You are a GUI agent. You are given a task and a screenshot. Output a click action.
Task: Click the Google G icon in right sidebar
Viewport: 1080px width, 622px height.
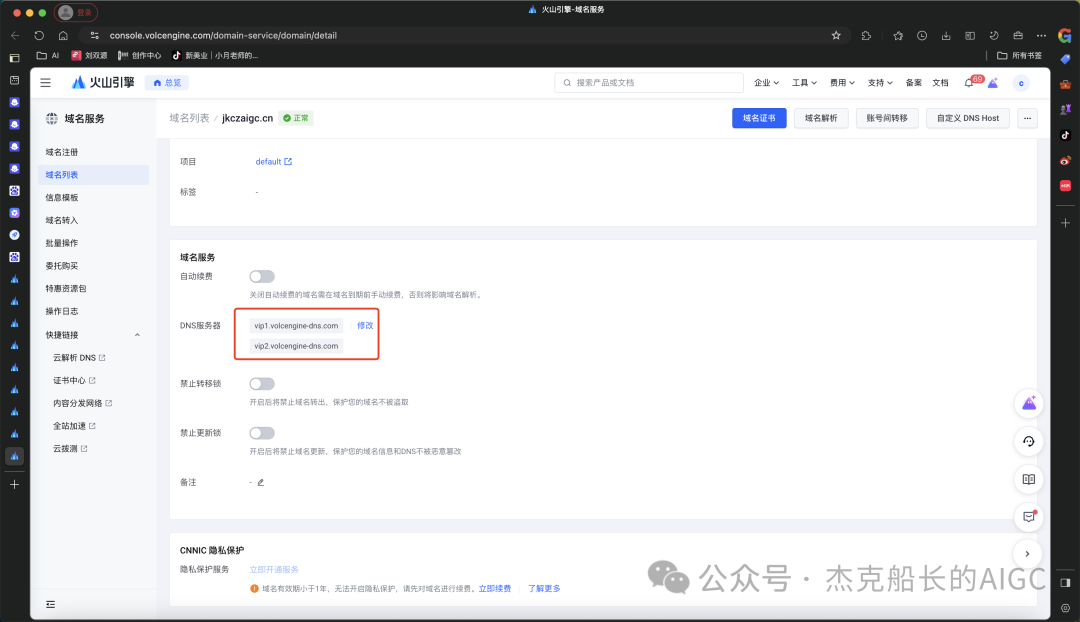point(1065,36)
